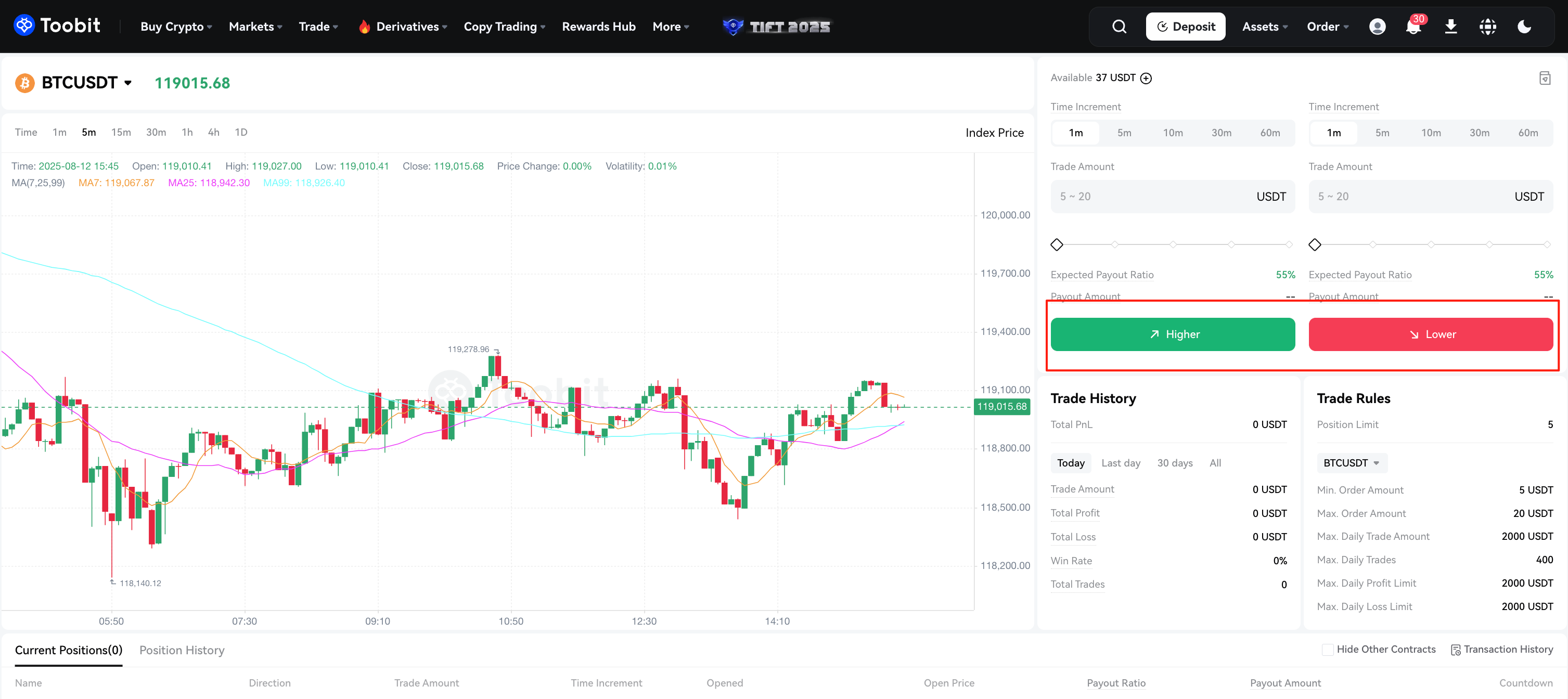Click the midpoint of Higher amount slider

click(x=1172, y=244)
